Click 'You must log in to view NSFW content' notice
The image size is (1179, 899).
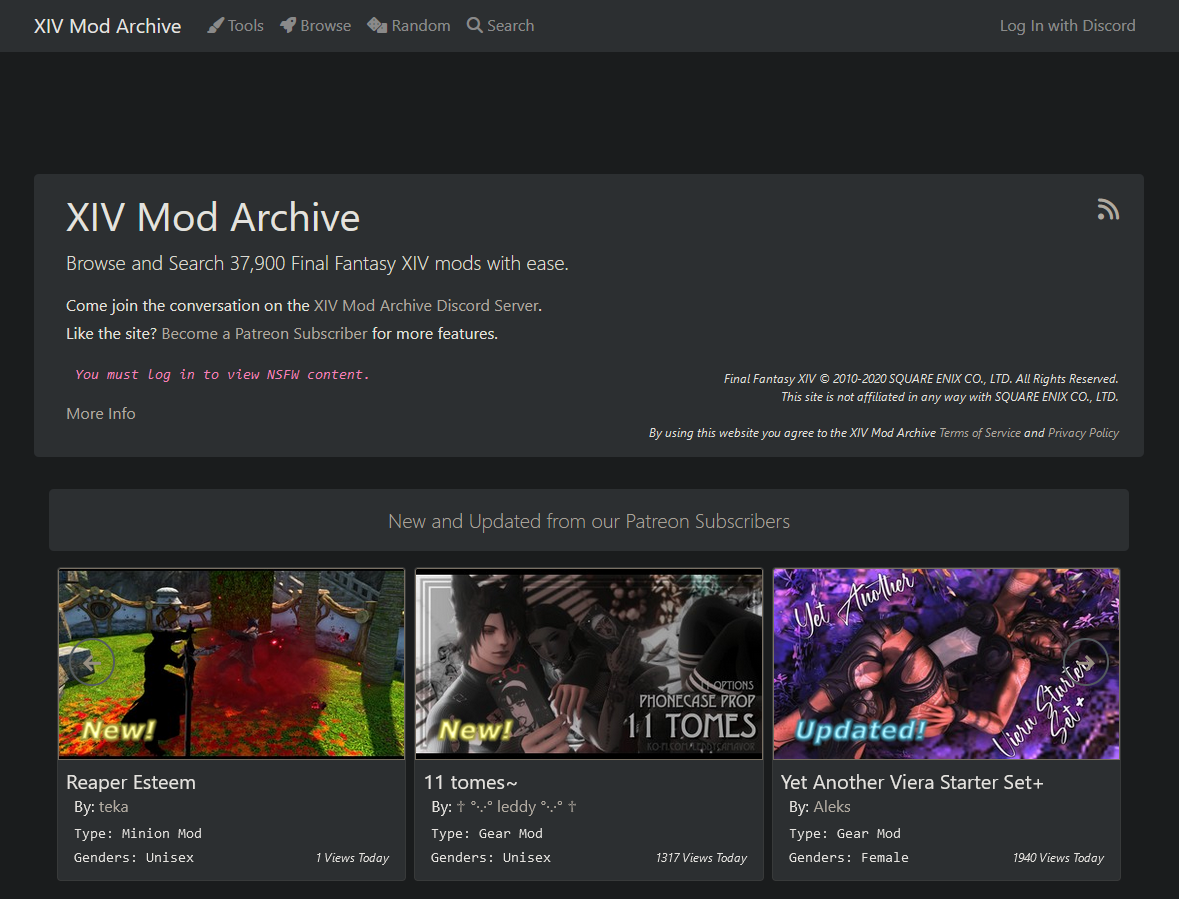(x=223, y=374)
